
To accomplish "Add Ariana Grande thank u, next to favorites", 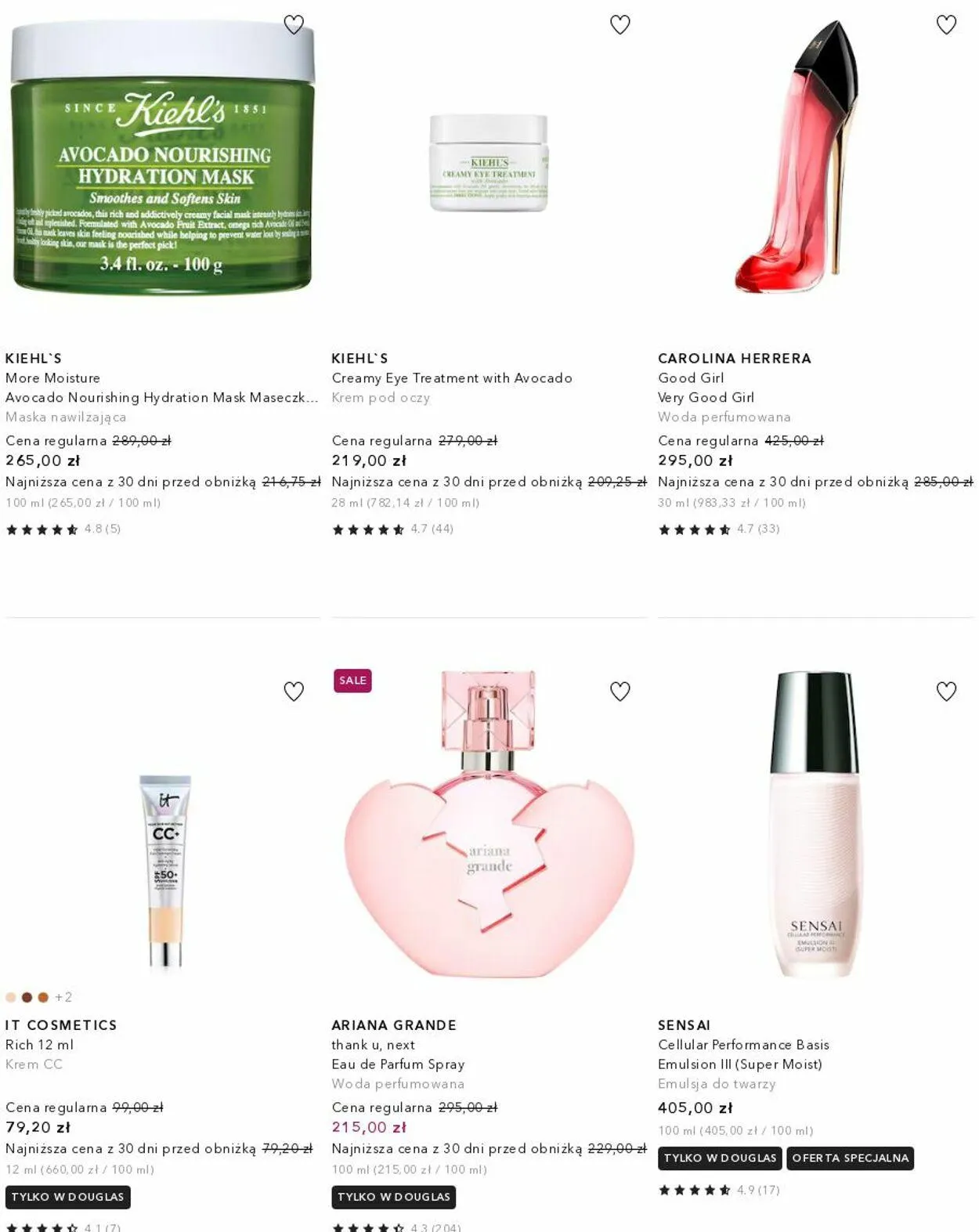I will [x=620, y=692].
